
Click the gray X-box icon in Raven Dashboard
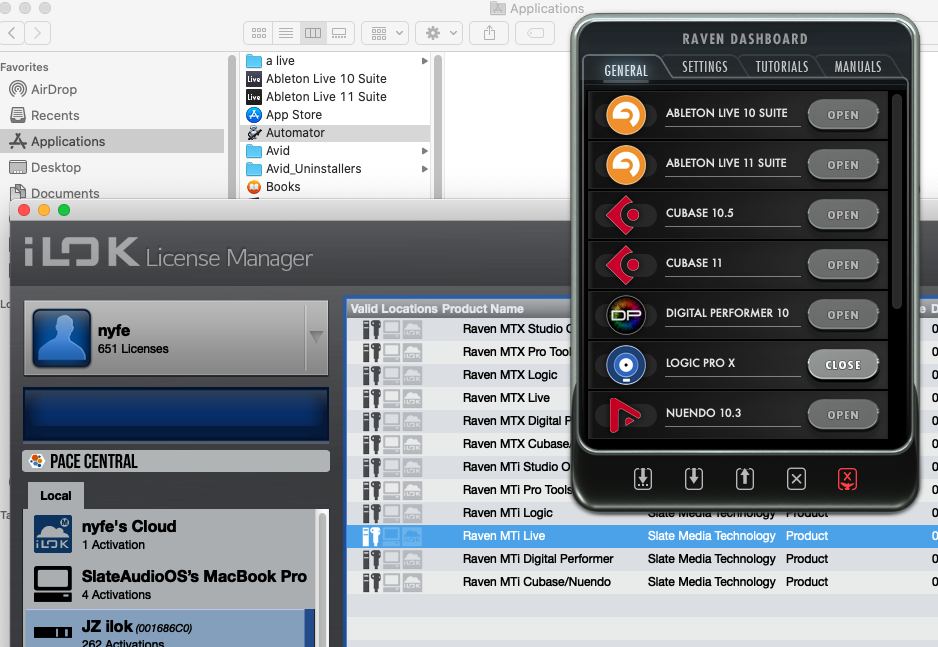click(x=796, y=479)
